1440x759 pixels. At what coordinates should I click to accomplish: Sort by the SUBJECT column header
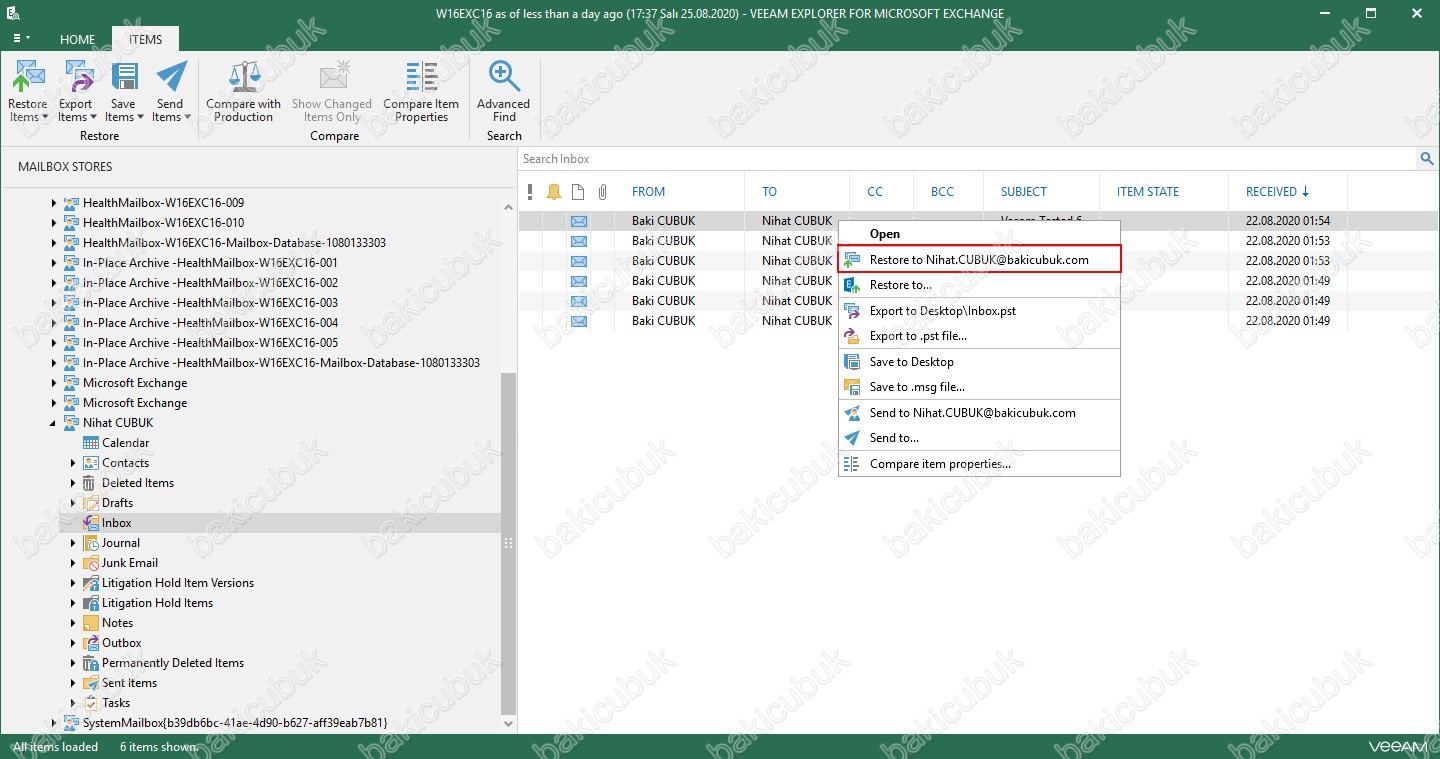coord(1024,192)
